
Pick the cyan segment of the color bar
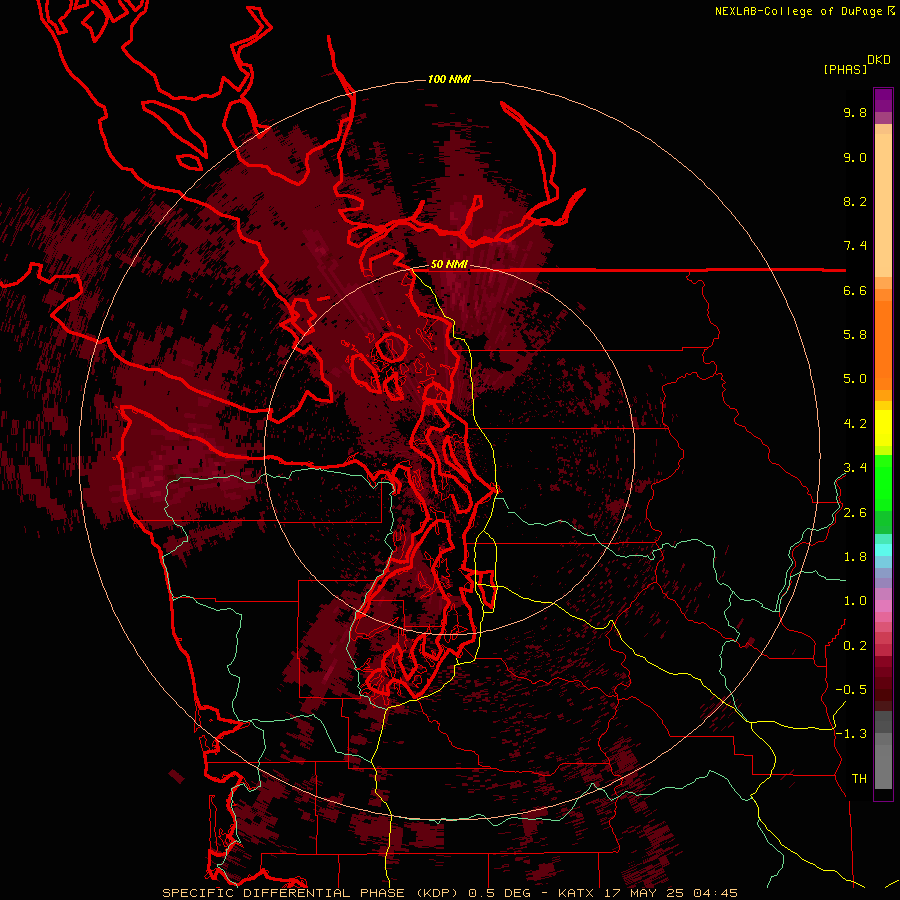(883, 549)
